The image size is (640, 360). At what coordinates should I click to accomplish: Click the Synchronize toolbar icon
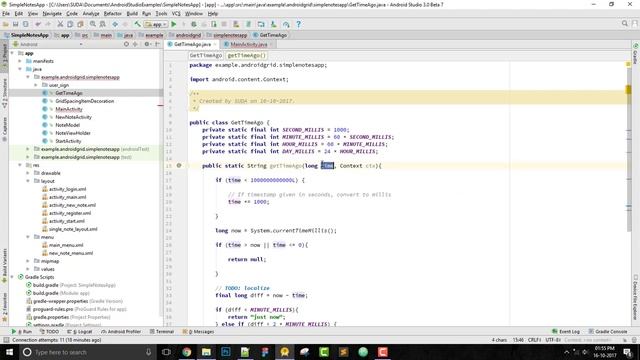point(25,24)
